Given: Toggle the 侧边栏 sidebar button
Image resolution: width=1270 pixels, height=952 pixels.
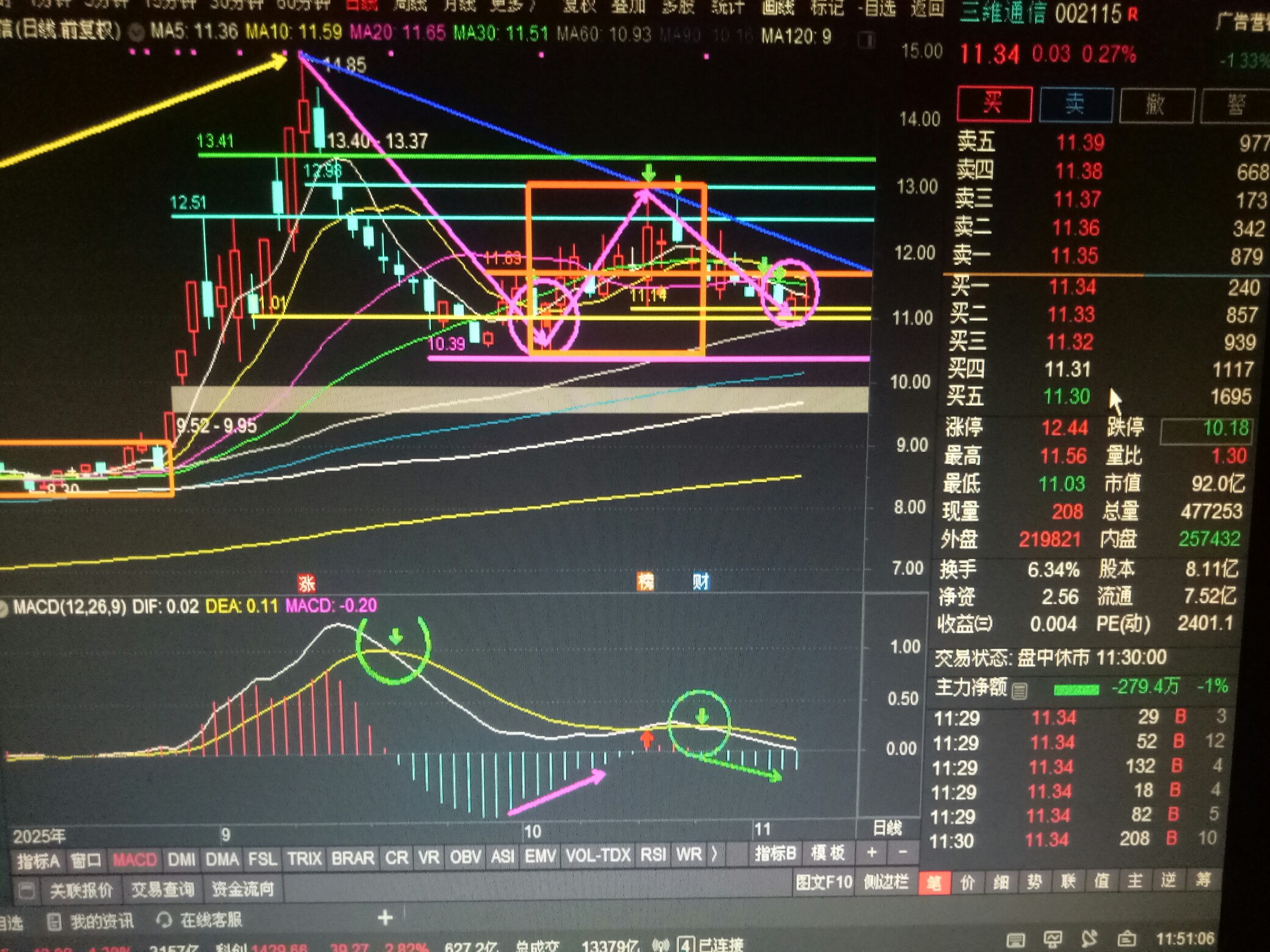Looking at the screenshot, I should click(x=885, y=882).
